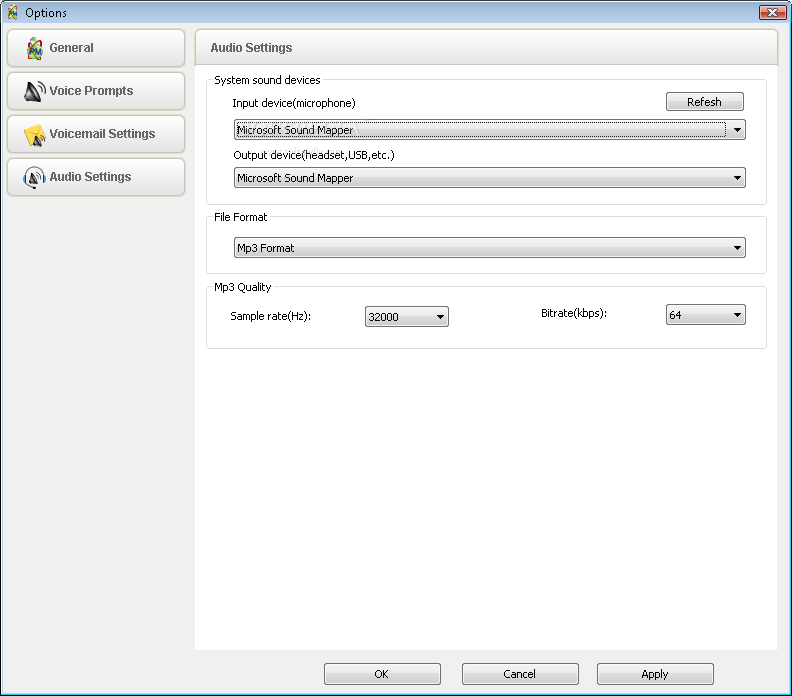This screenshot has height=696, width=792.
Task: Click the Refesh devices button
Action: pos(705,102)
